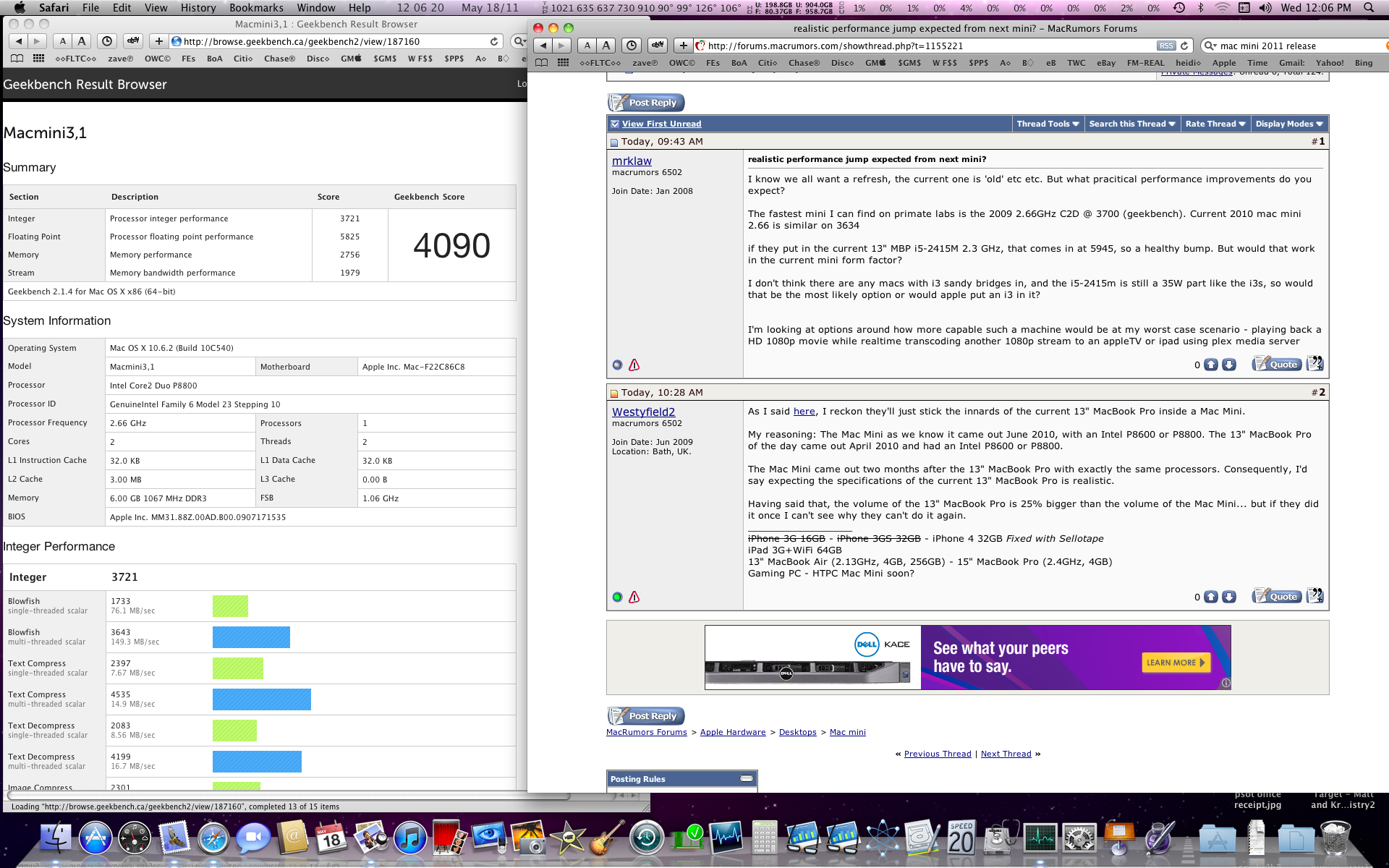Viewport: 1389px width, 868px height.
Task: Open iTunes from the dock
Action: coord(410,839)
